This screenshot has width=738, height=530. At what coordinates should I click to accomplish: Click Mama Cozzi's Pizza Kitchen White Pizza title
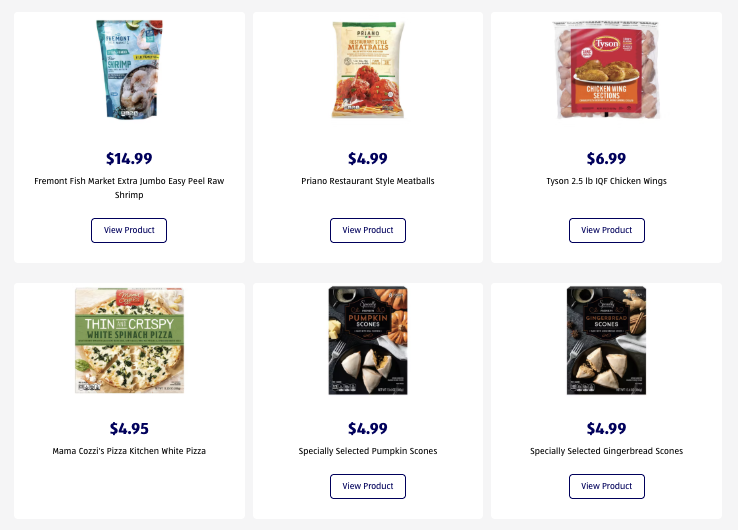pyautogui.click(x=129, y=451)
